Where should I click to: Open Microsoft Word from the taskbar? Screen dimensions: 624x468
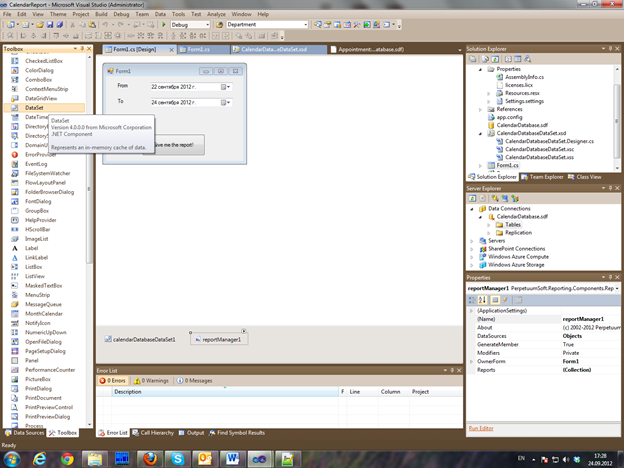click(232, 459)
